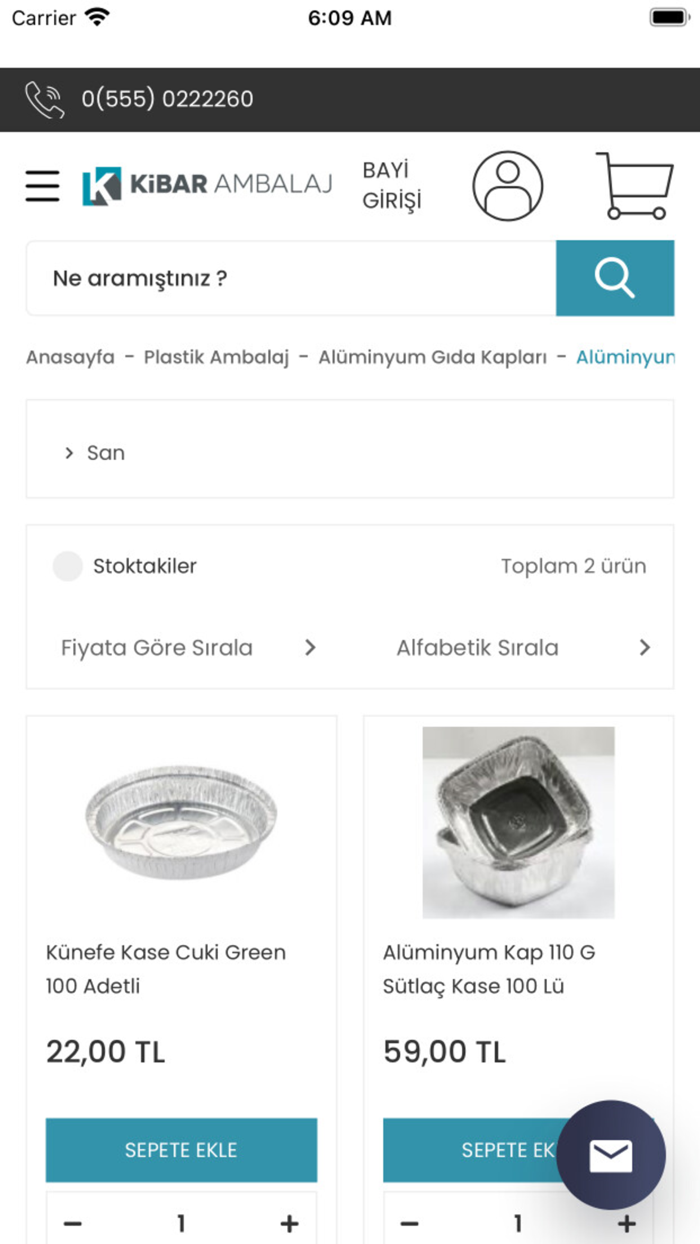700x1244 pixels.
Task: Click the Kibar Ambalaj logo
Action: pos(206,184)
